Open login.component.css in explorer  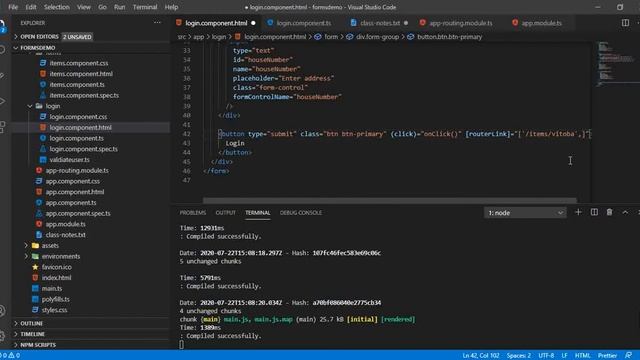[78, 117]
